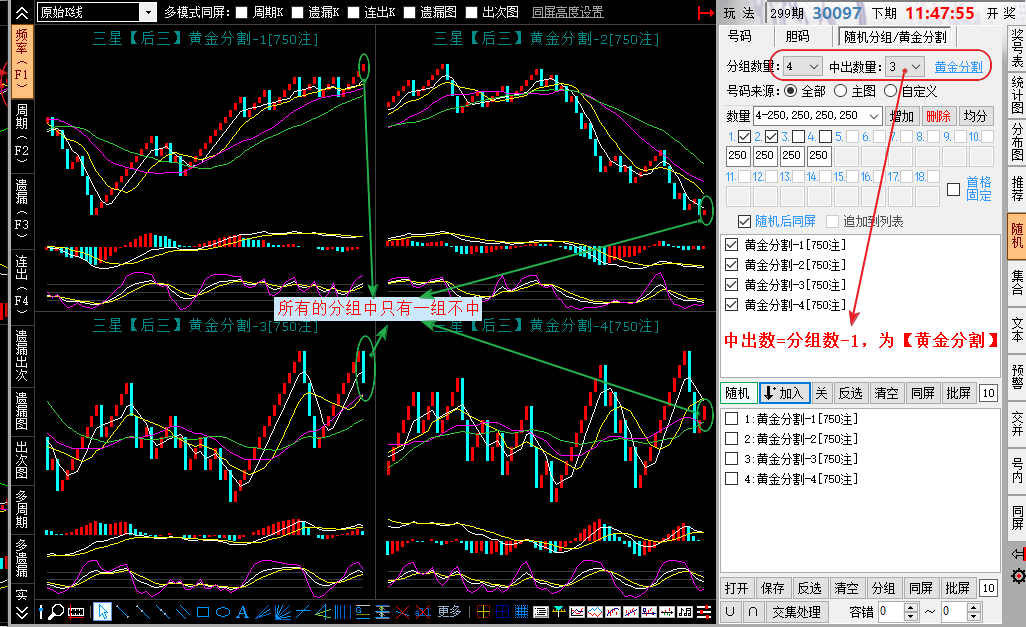Click the 黄金分割 link
Viewport: 1026px width, 627px height.
tap(958, 67)
